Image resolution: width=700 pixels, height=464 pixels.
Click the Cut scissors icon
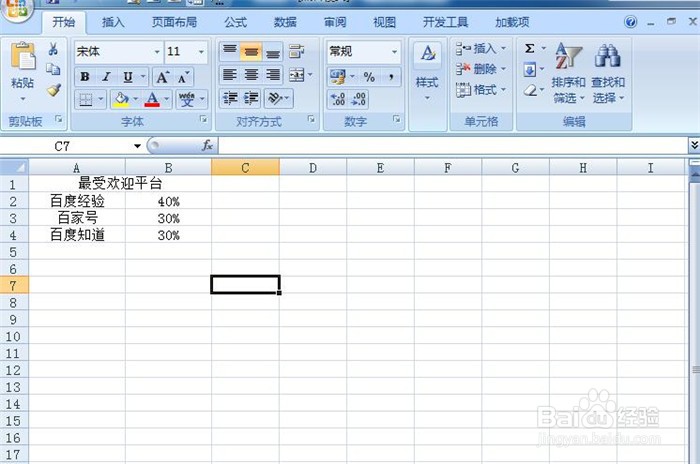pos(53,49)
